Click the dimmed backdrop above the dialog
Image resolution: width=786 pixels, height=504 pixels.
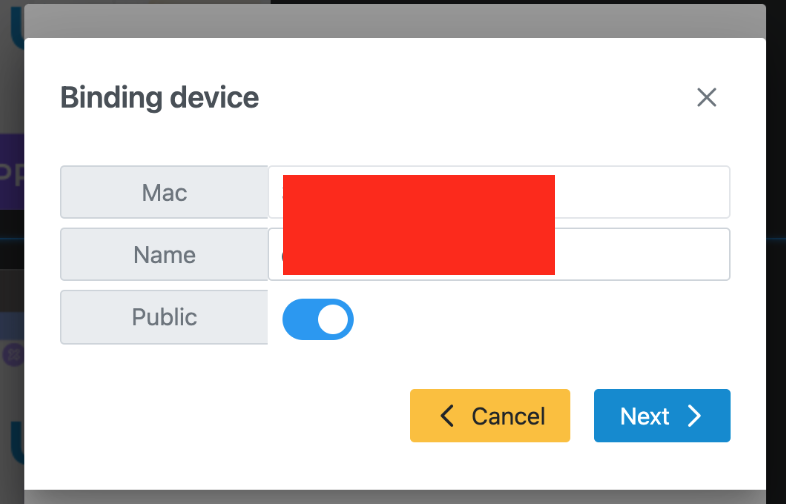tap(400, 18)
